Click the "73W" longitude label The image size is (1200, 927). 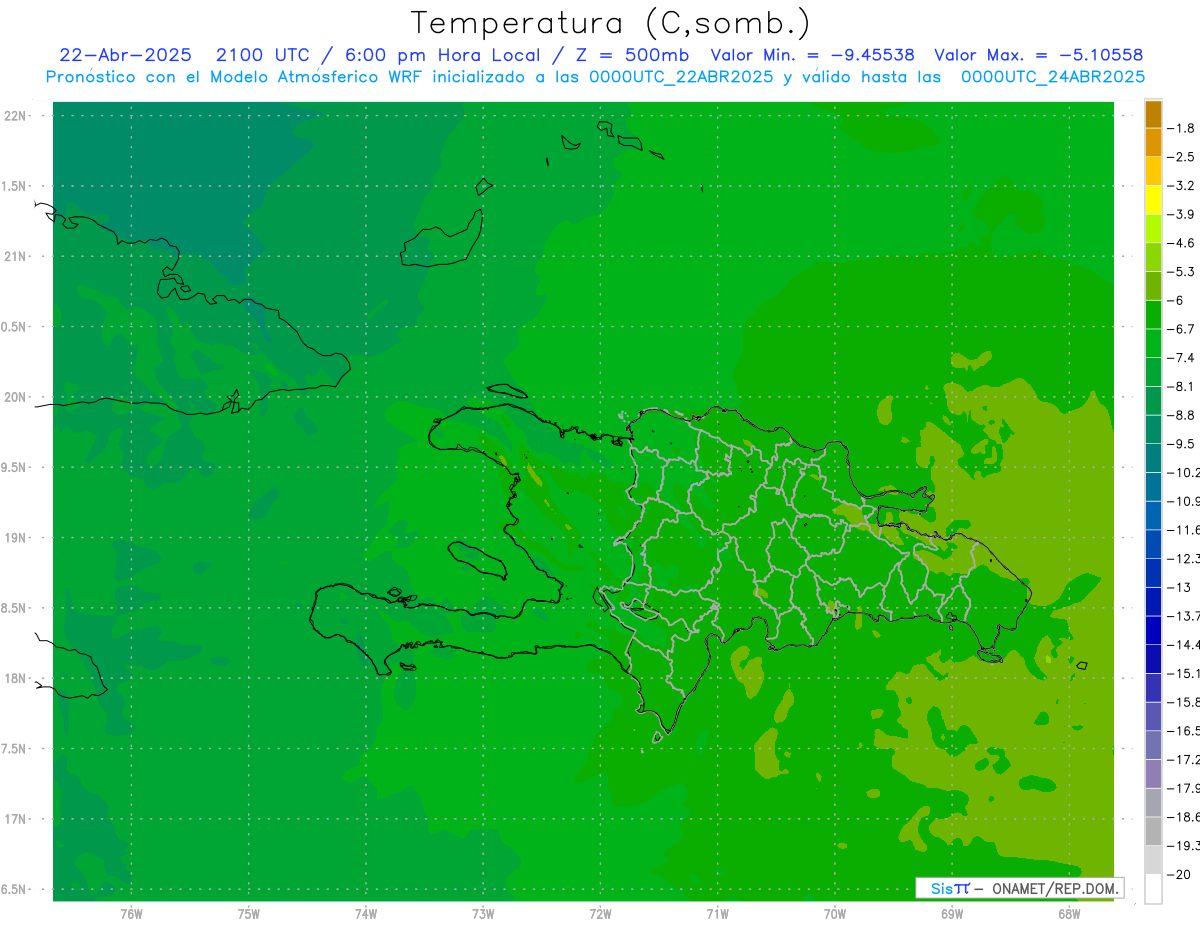click(483, 914)
